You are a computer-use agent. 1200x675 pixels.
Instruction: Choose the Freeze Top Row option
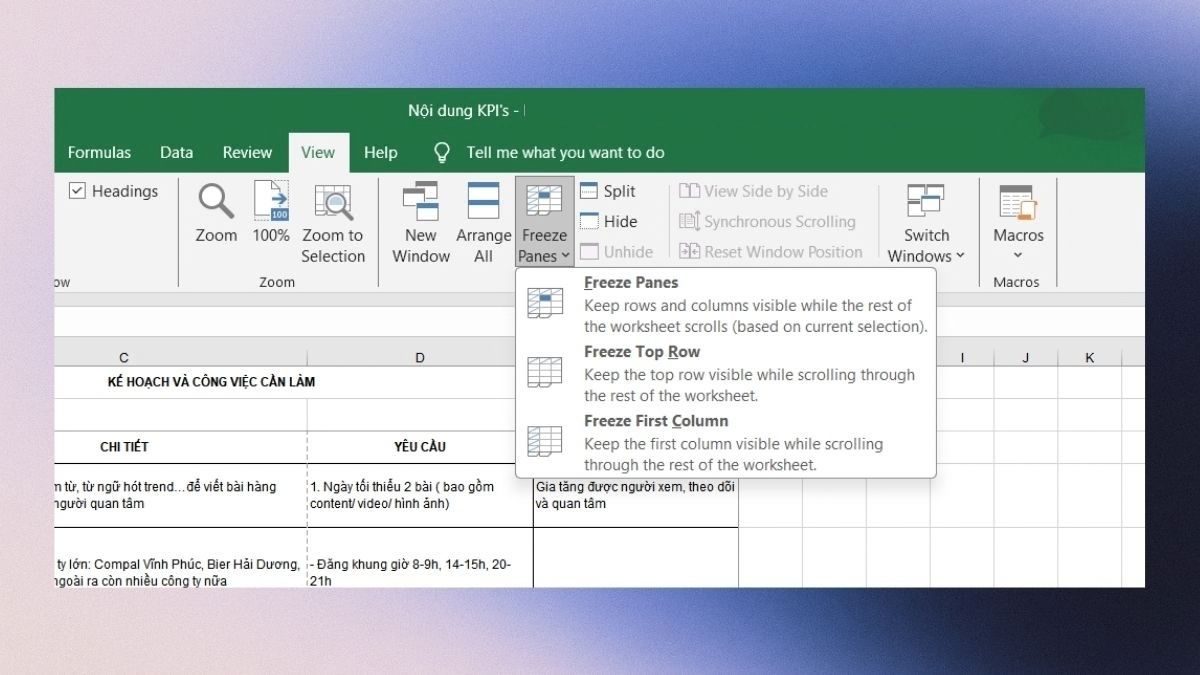pyautogui.click(x=726, y=373)
